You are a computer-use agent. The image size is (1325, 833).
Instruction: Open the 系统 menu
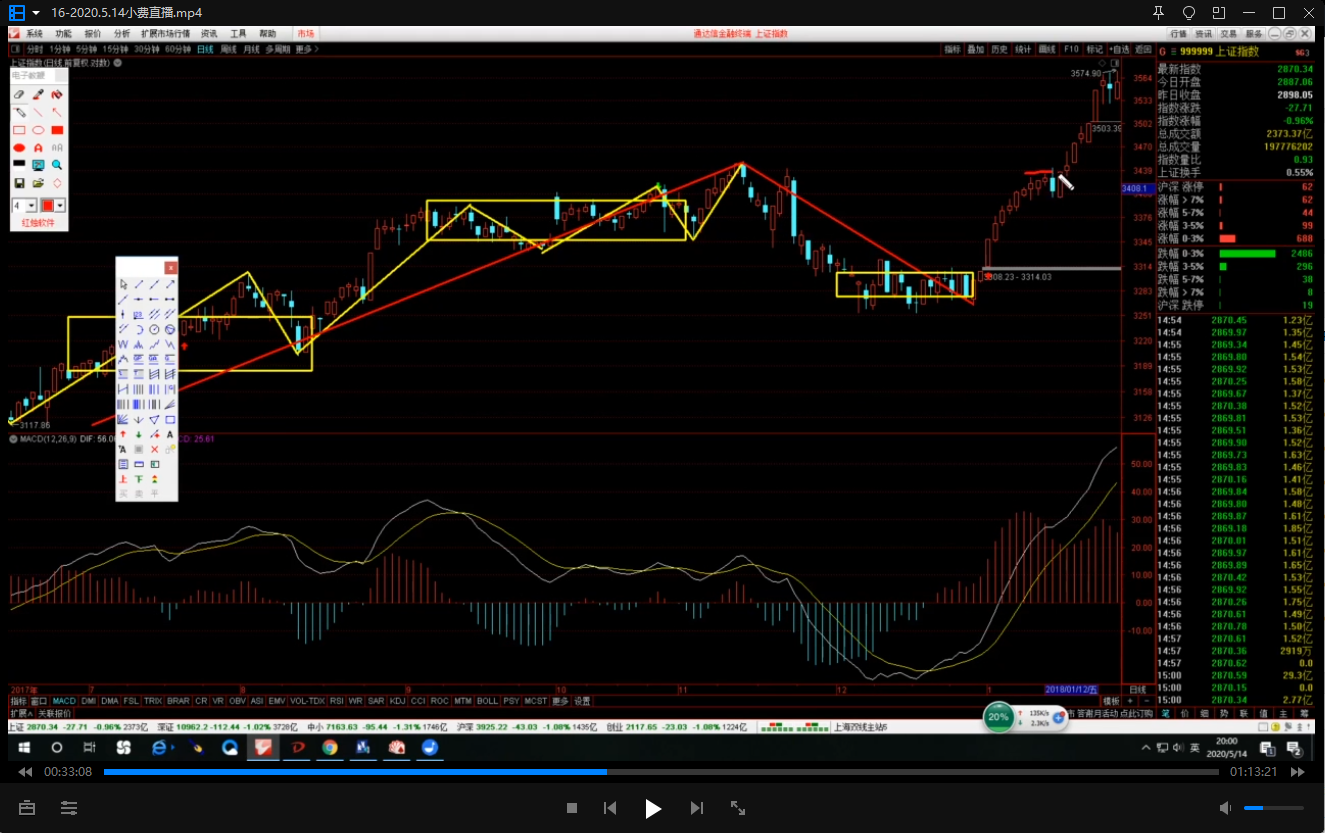click(34, 34)
